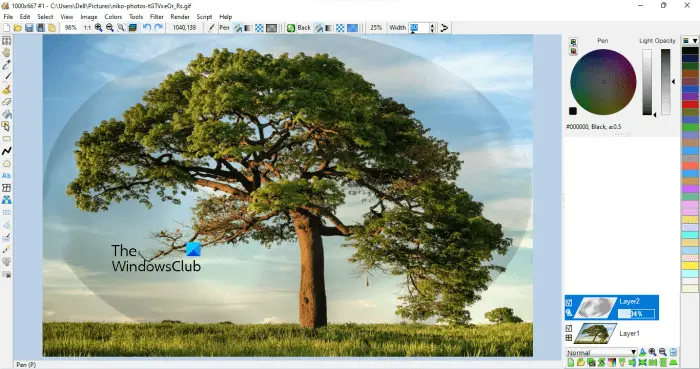The width and height of the screenshot is (700, 369).
Task: Click the Undo arrow in toolbar
Action: pos(147,28)
